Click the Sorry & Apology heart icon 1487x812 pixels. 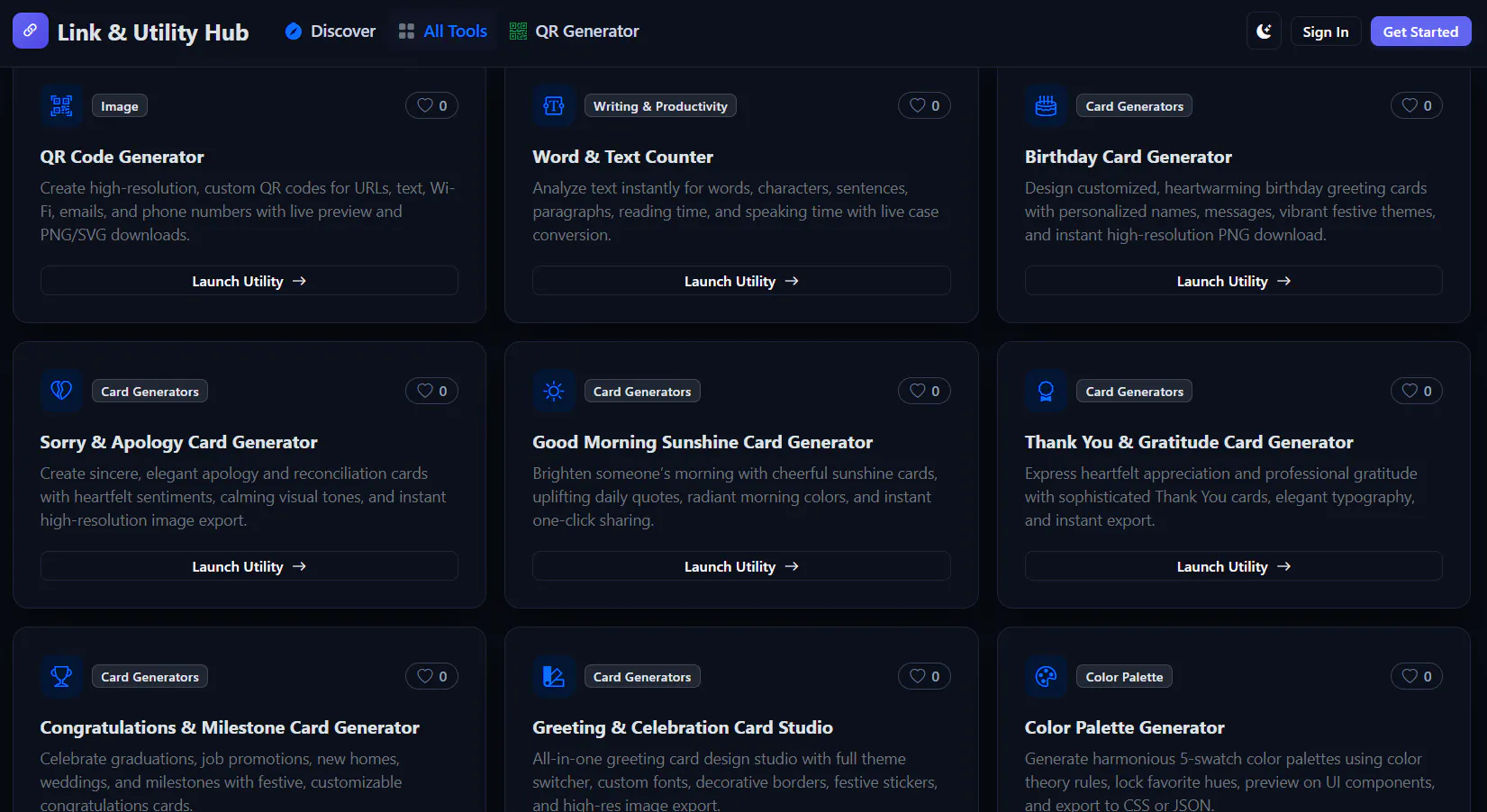point(61,392)
